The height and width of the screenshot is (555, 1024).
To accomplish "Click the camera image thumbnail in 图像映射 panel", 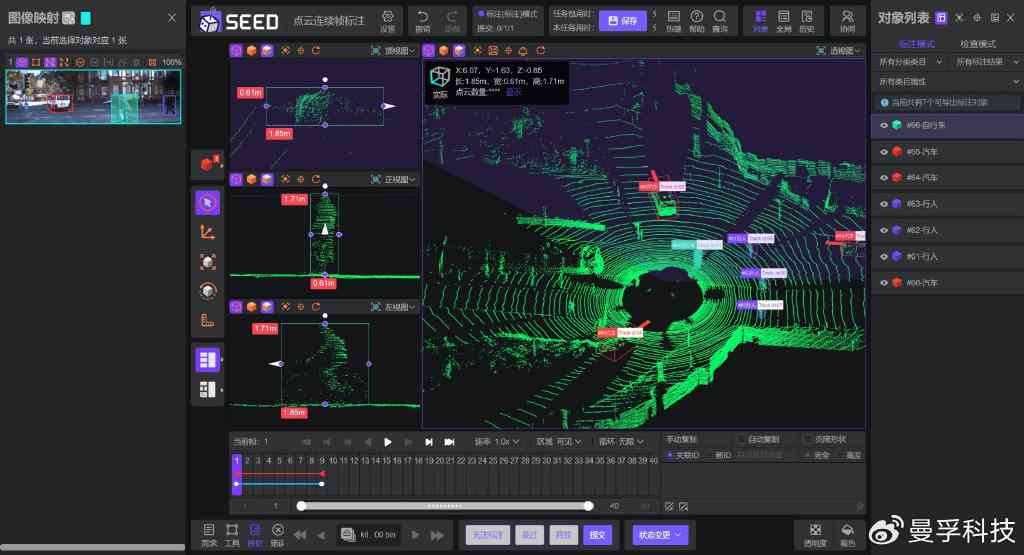I will [93, 96].
